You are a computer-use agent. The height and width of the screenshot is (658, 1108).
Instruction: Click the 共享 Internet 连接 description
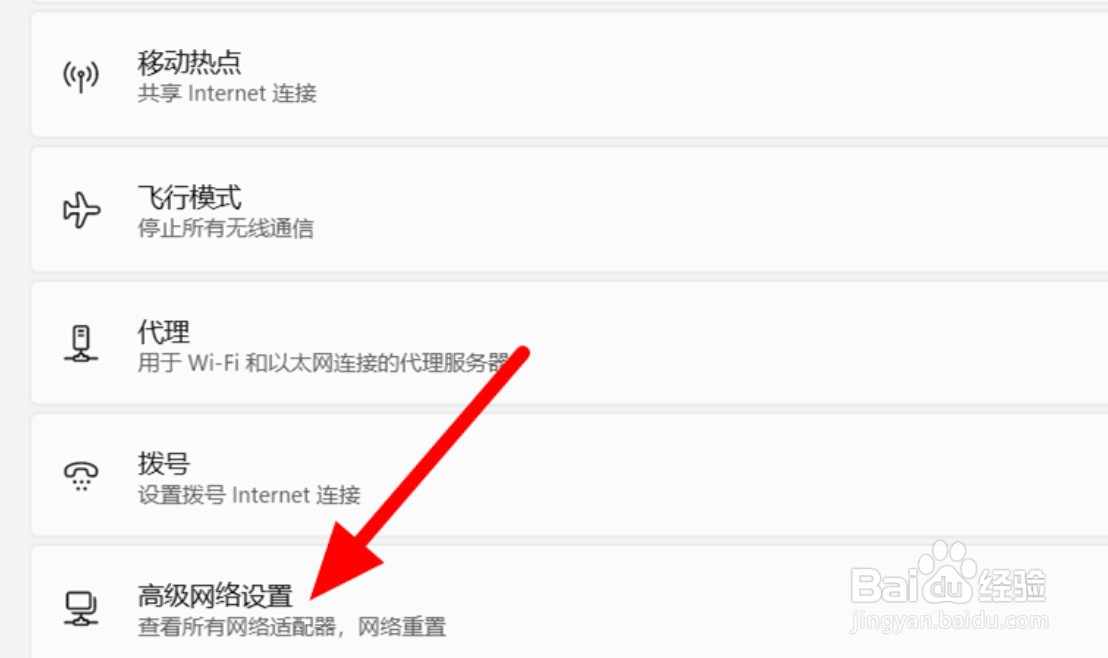click(x=227, y=93)
